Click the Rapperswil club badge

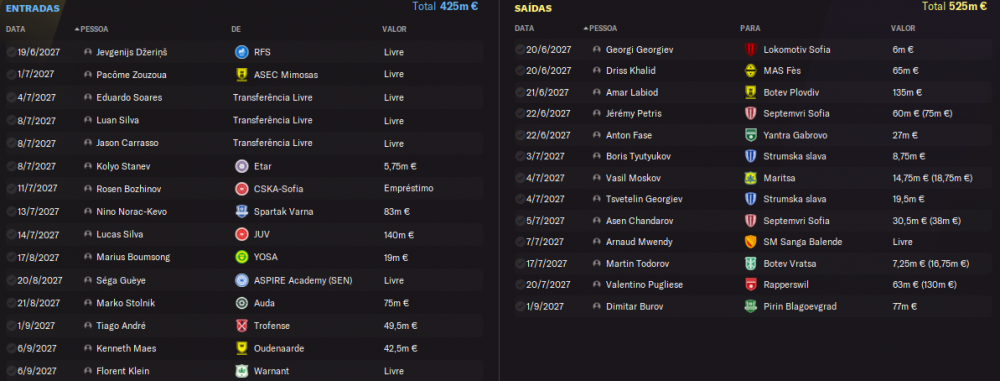click(750, 285)
